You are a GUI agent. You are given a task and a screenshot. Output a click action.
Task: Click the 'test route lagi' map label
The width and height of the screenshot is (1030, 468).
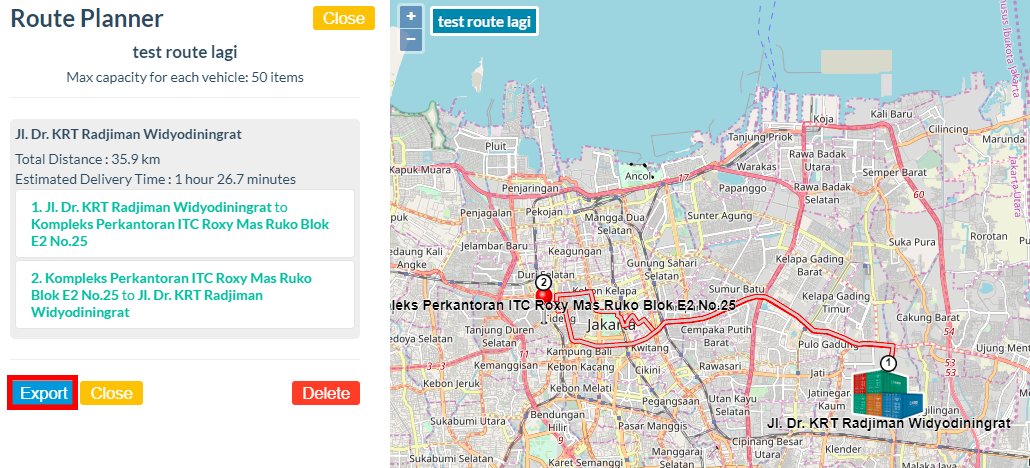click(484, 21)
